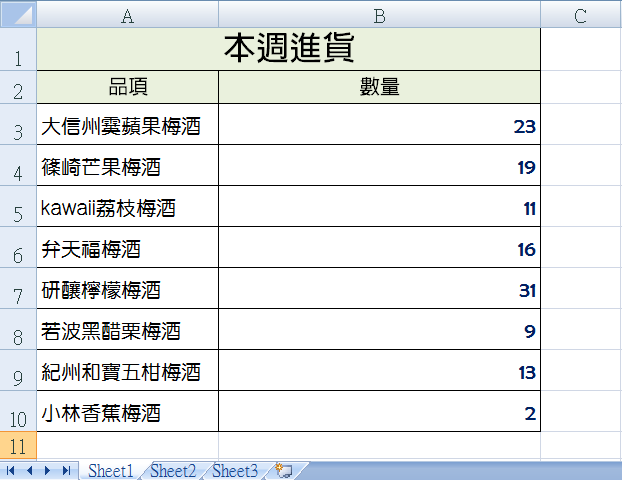Select the 數量 header cell
The width and height of the screenshot is (622, 480).
pyautogui.click(x=379, y=87)
